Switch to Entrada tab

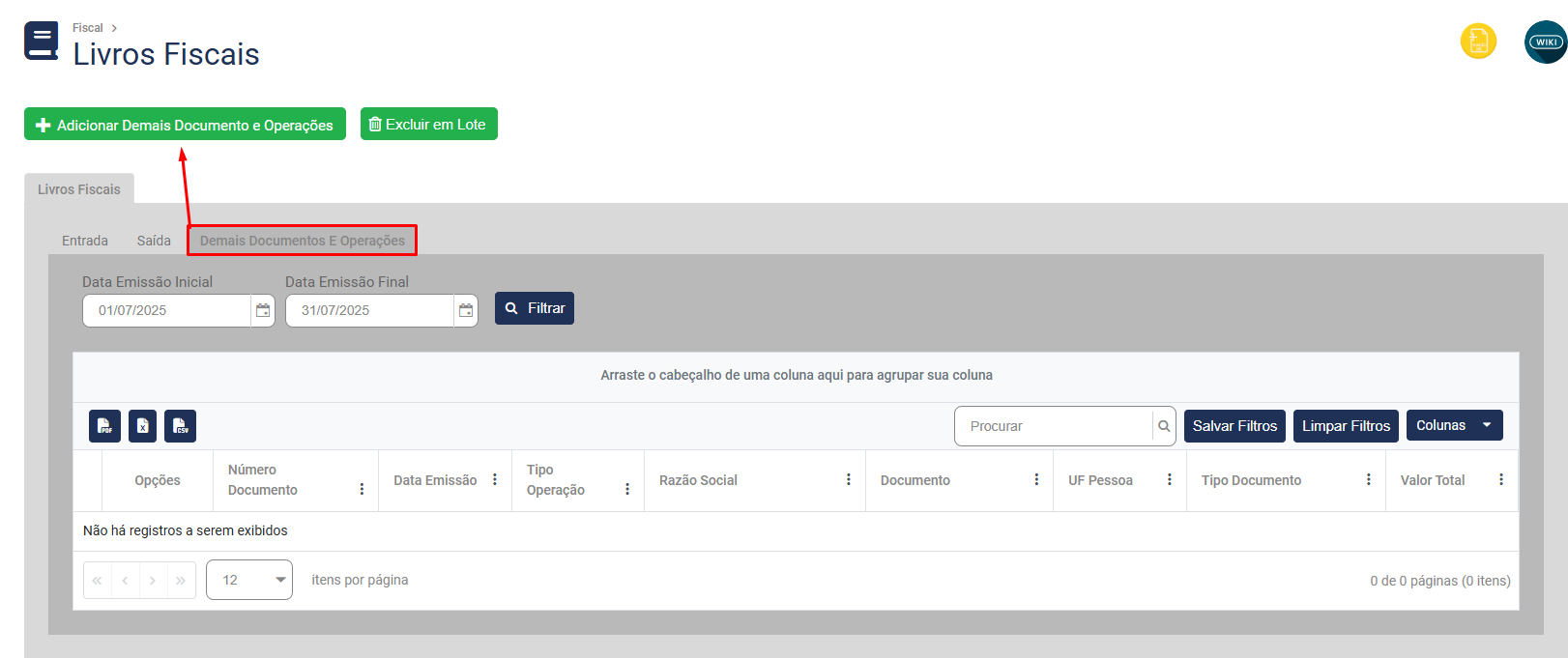point(85,241)
